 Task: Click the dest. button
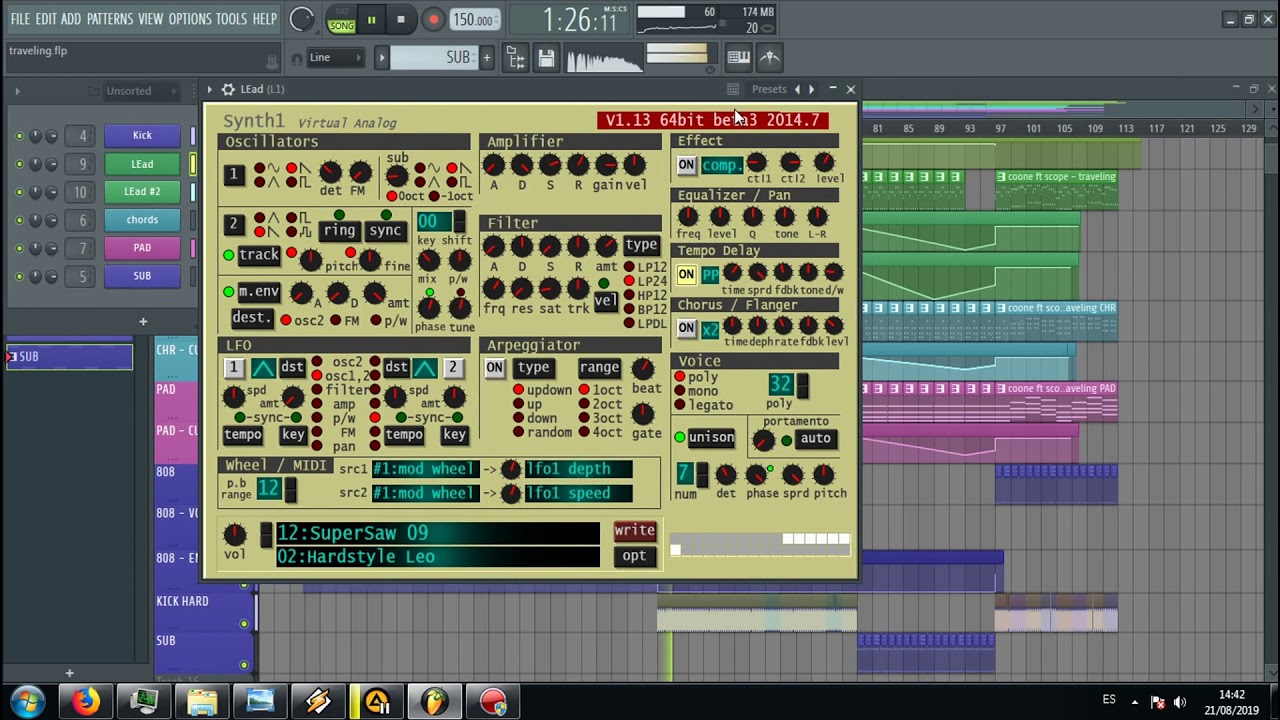point(251,318)
